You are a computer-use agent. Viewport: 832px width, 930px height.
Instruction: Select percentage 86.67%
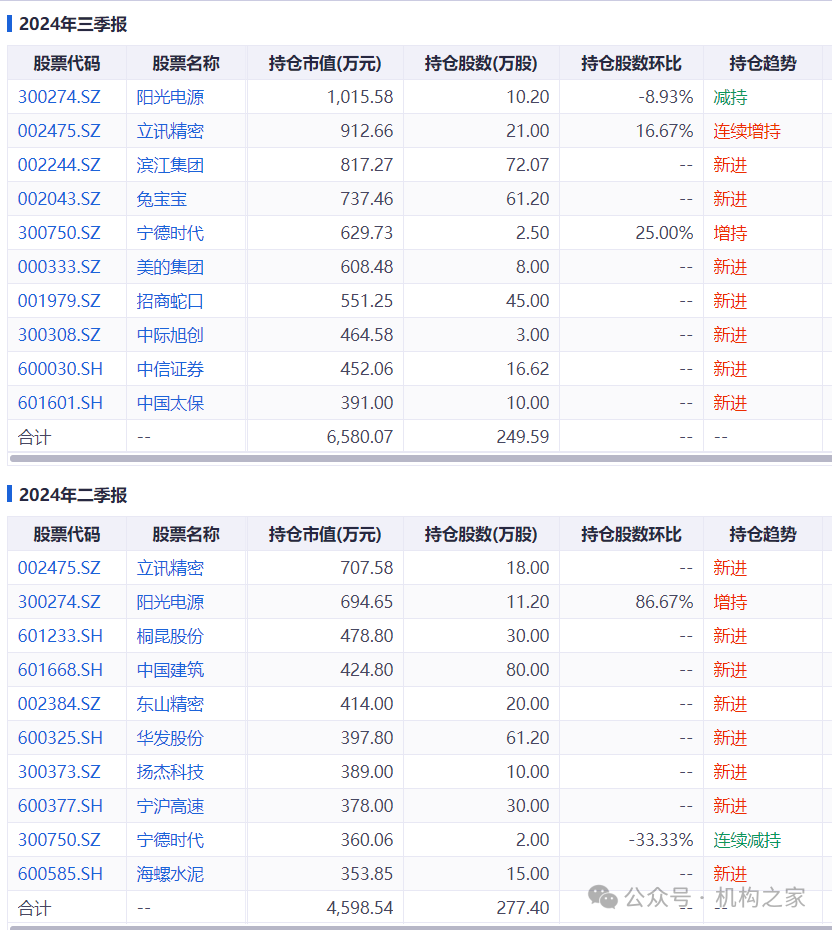point(664,602)
